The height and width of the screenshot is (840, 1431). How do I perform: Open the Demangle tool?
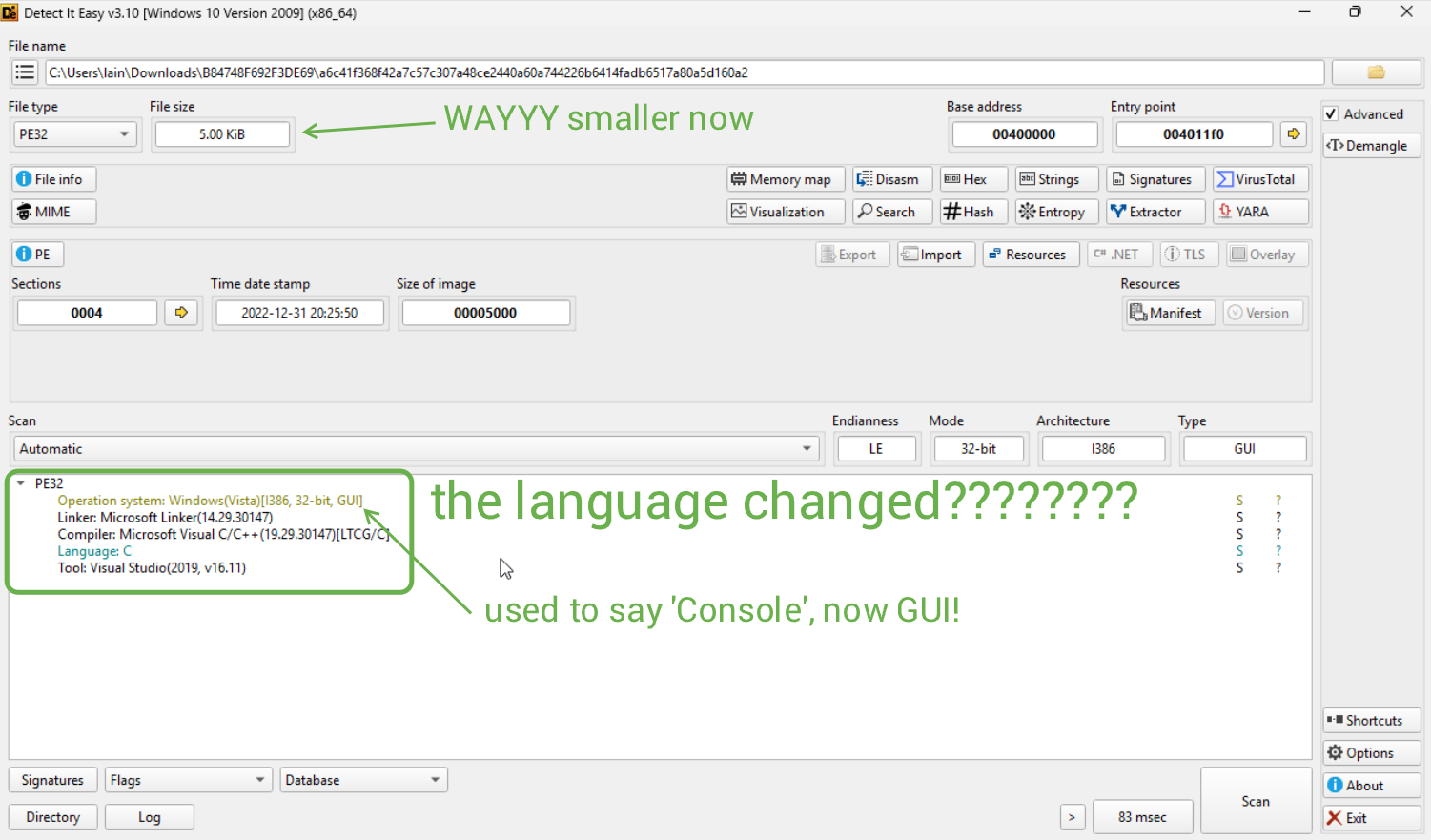[x=1371, y=146]
